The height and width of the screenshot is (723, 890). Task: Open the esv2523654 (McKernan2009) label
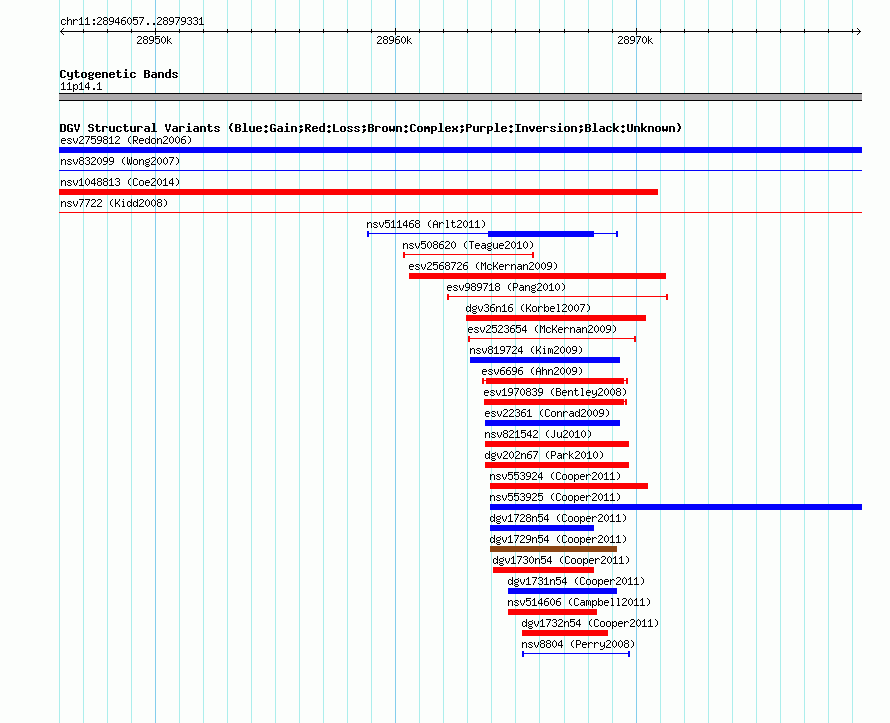(x=543, y=329)
